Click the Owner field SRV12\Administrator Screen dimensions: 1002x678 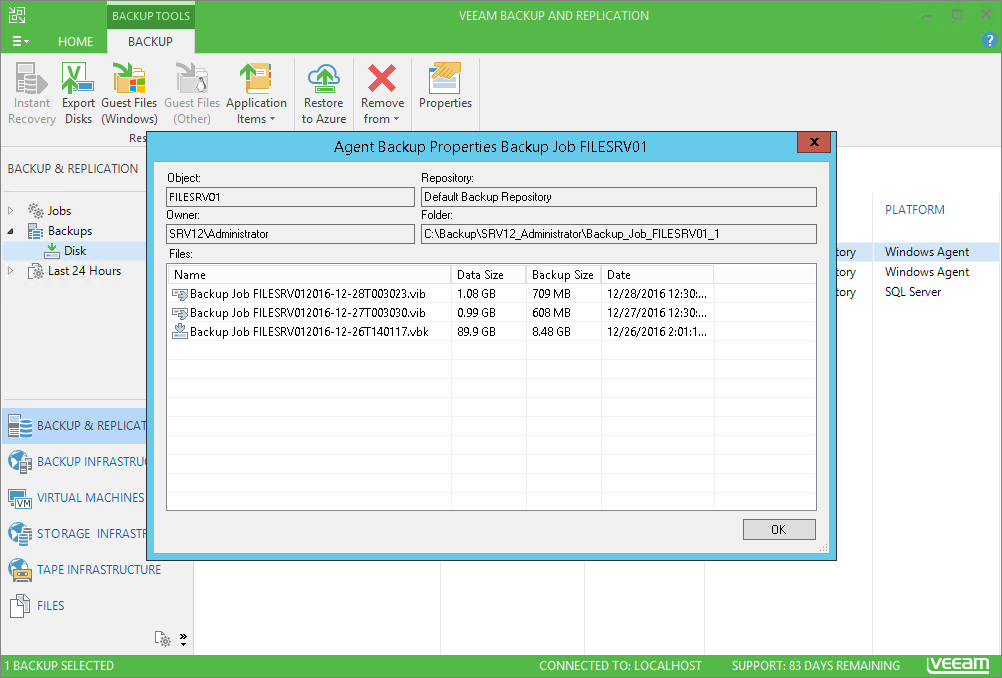tap(290, 234)
